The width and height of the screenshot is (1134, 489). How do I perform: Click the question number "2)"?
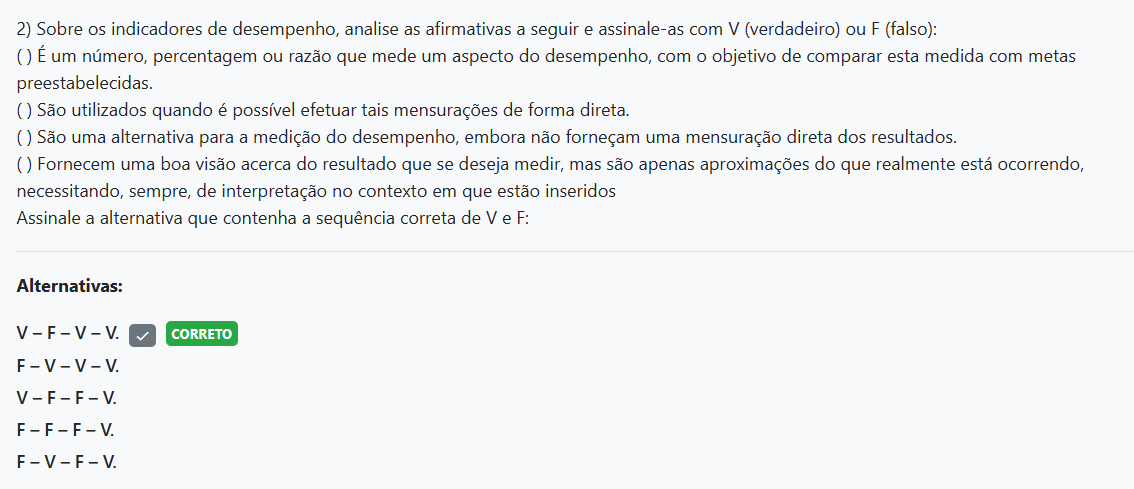(x=25, y=29)
